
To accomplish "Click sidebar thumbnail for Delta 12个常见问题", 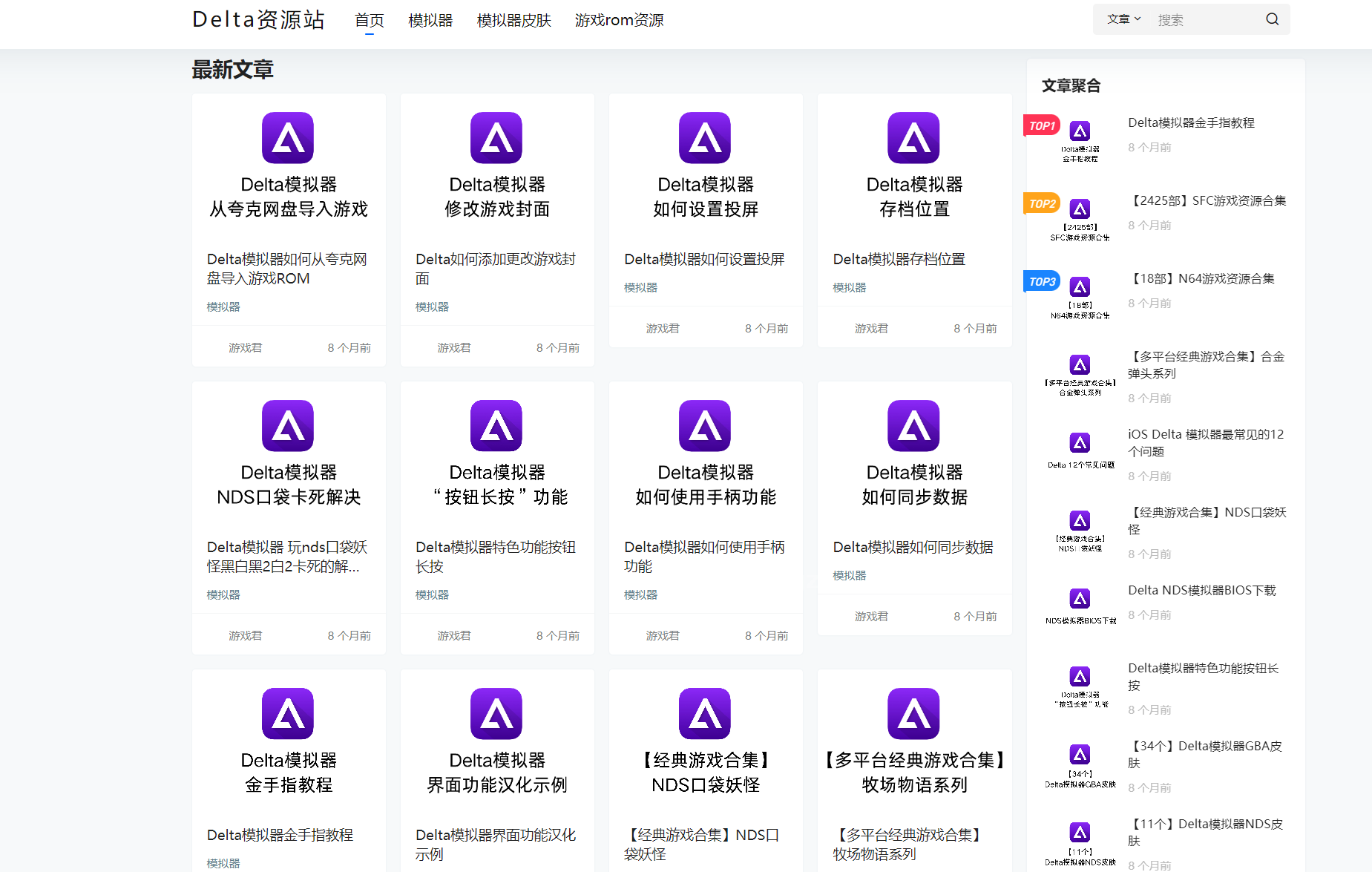I will pos(1080,451).
